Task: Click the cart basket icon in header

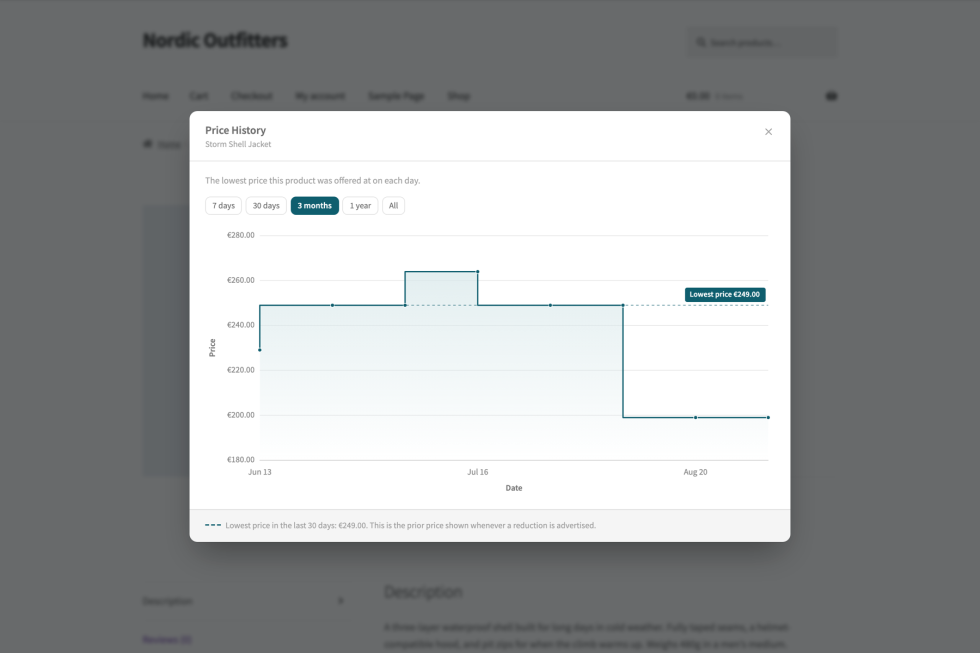Action: 831,96
